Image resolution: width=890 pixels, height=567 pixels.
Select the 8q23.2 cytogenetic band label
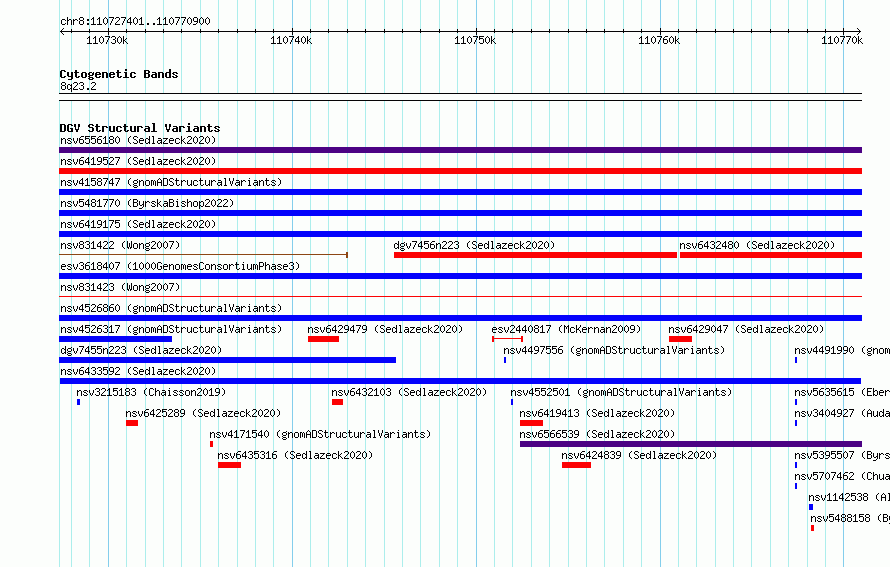click(78, 86)
